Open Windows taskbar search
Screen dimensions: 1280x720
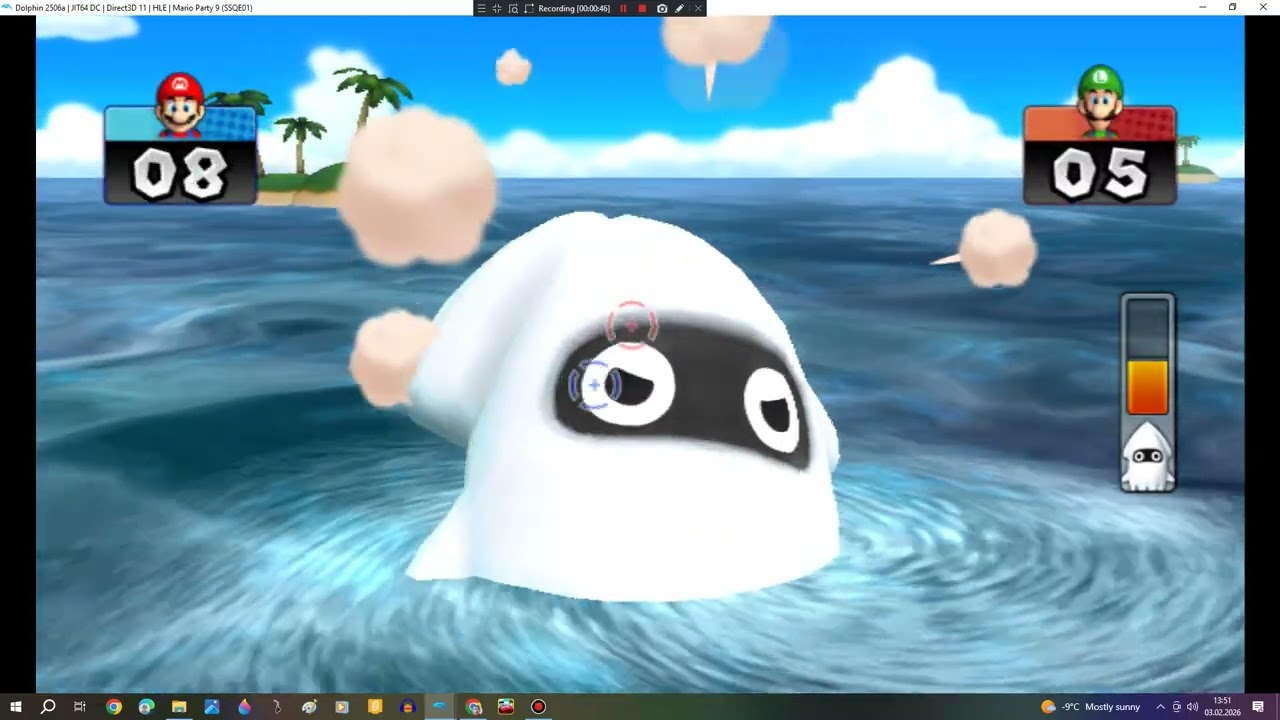[48, 707]
